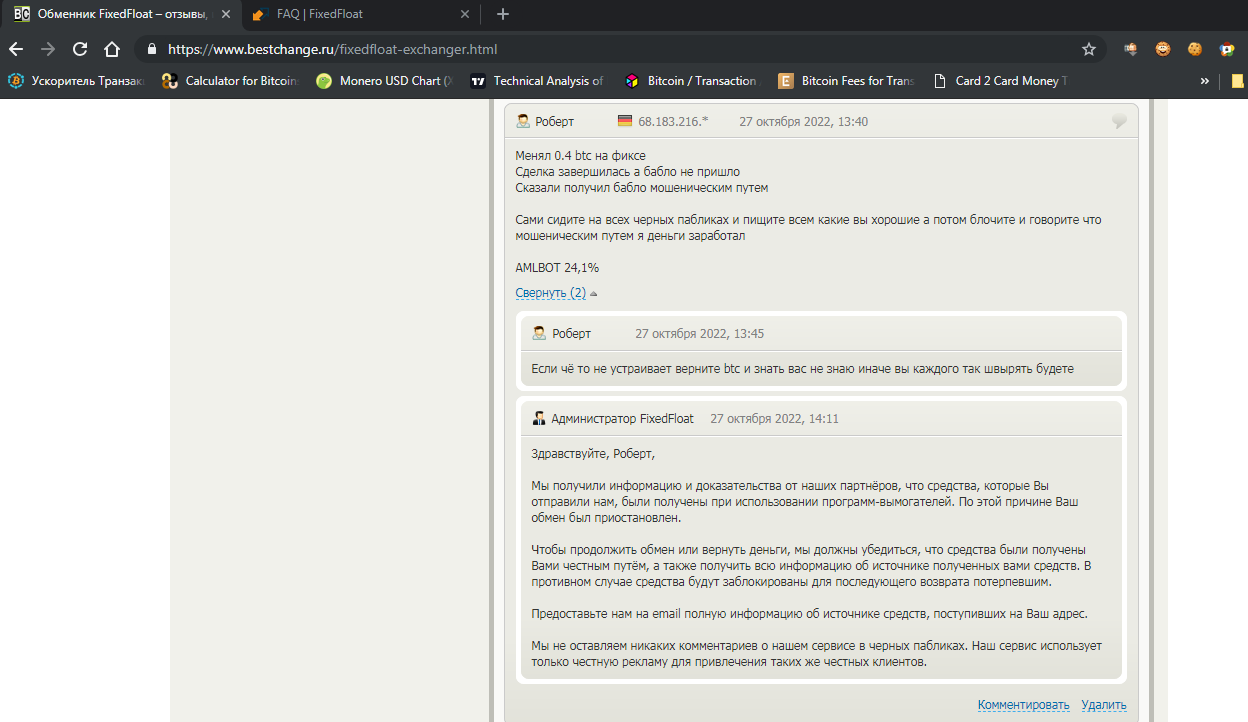The image size is (1248, 722).
Task: Focus the bestchange.ru address bar
Action: coord(620,49)
